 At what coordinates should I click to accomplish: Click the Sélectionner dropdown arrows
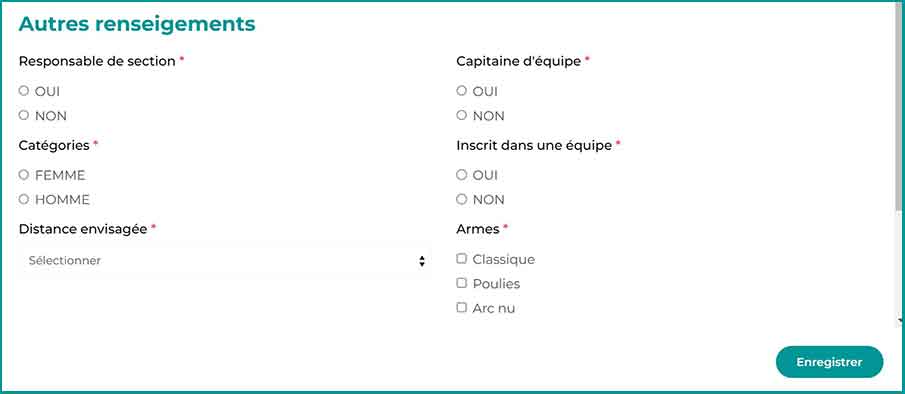click(x=422, y=261)
